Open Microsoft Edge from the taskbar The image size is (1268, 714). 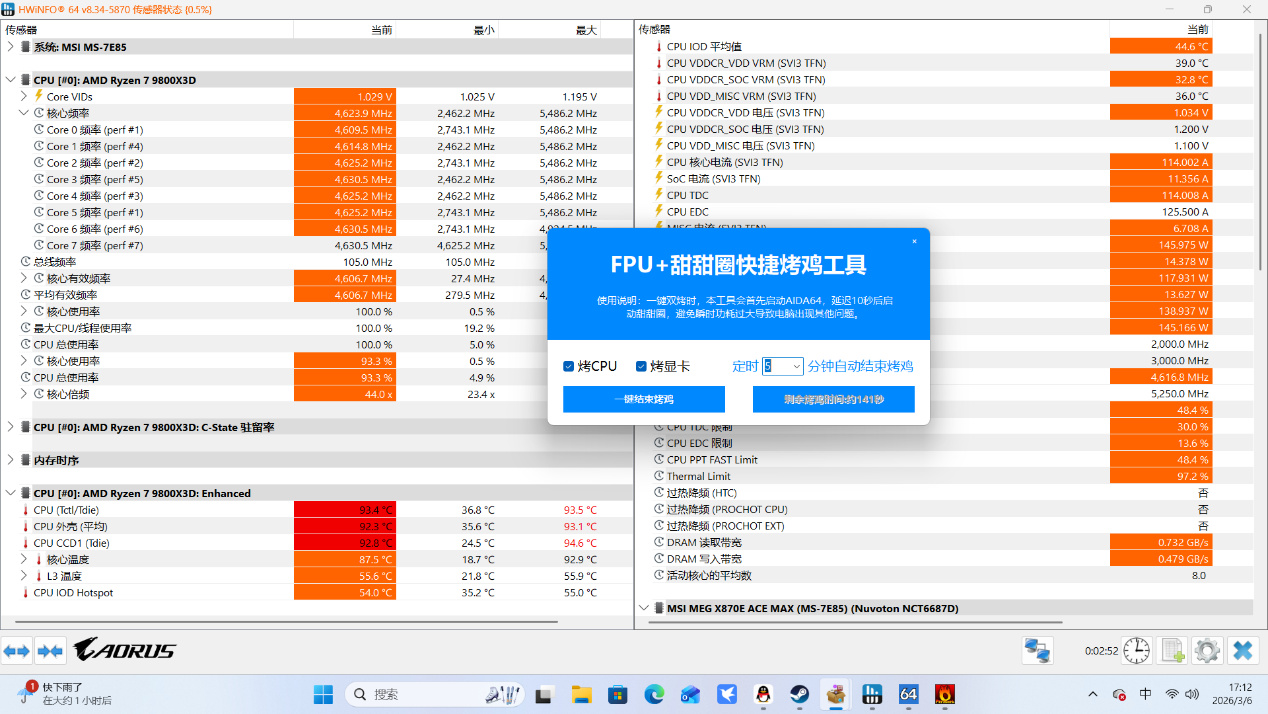pos(654,693)
